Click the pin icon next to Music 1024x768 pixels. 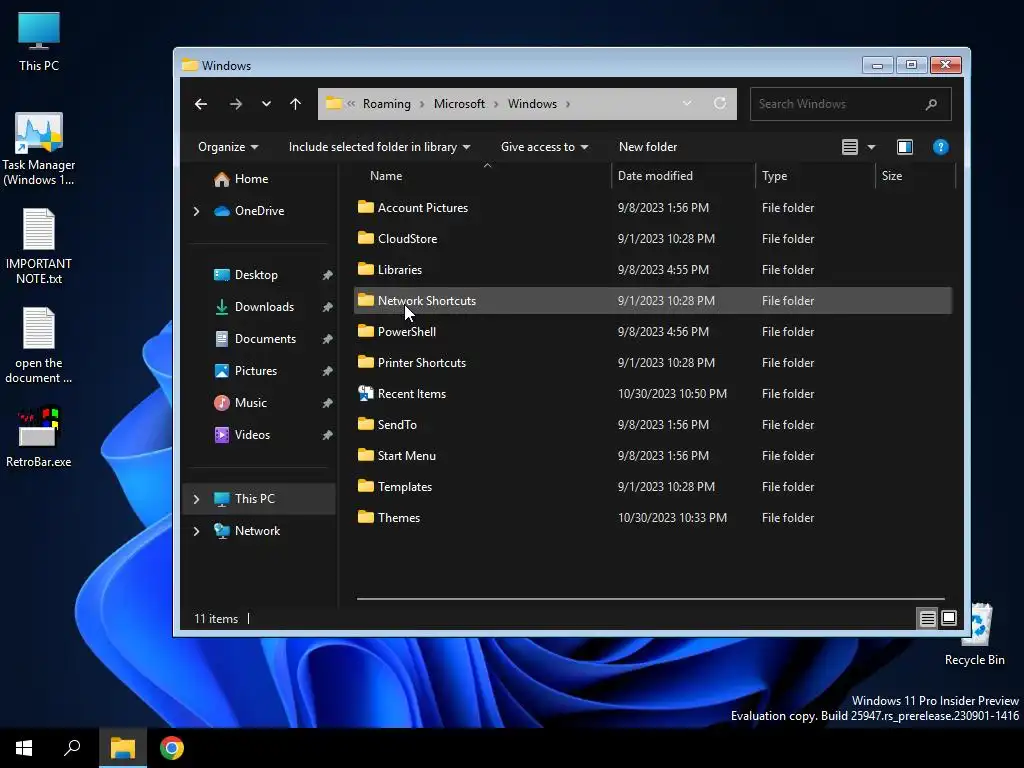click(327, 403)
